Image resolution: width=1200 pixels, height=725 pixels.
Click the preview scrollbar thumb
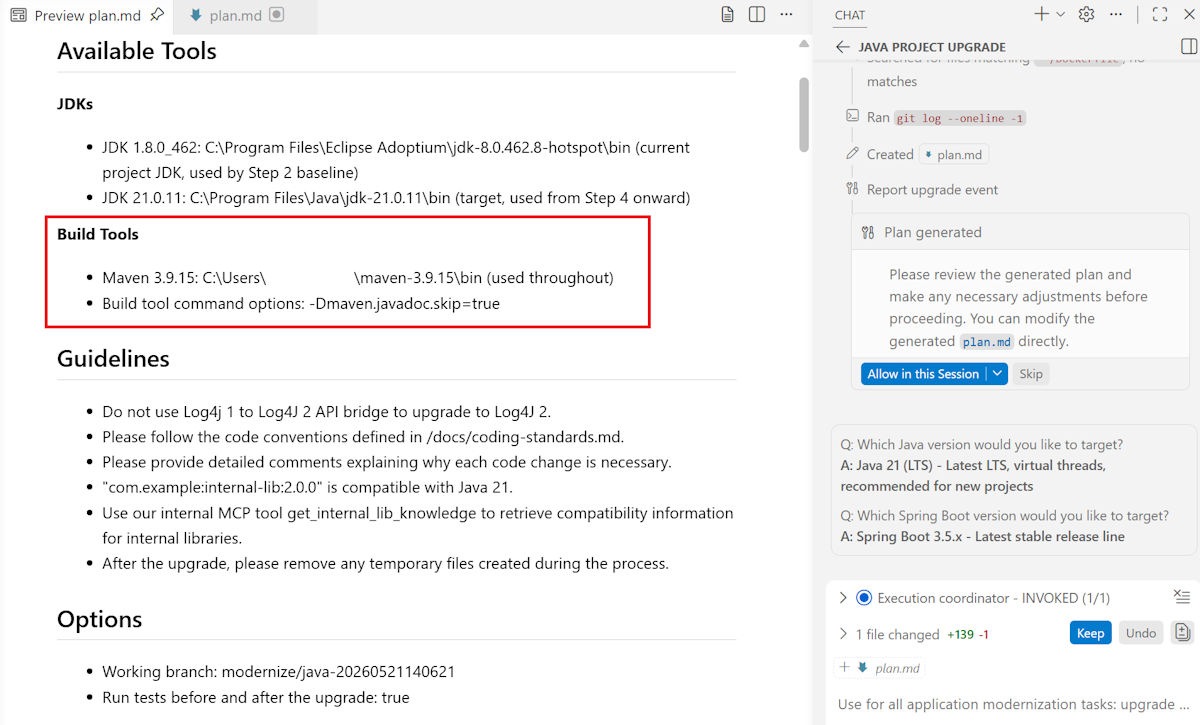(803, 115)
